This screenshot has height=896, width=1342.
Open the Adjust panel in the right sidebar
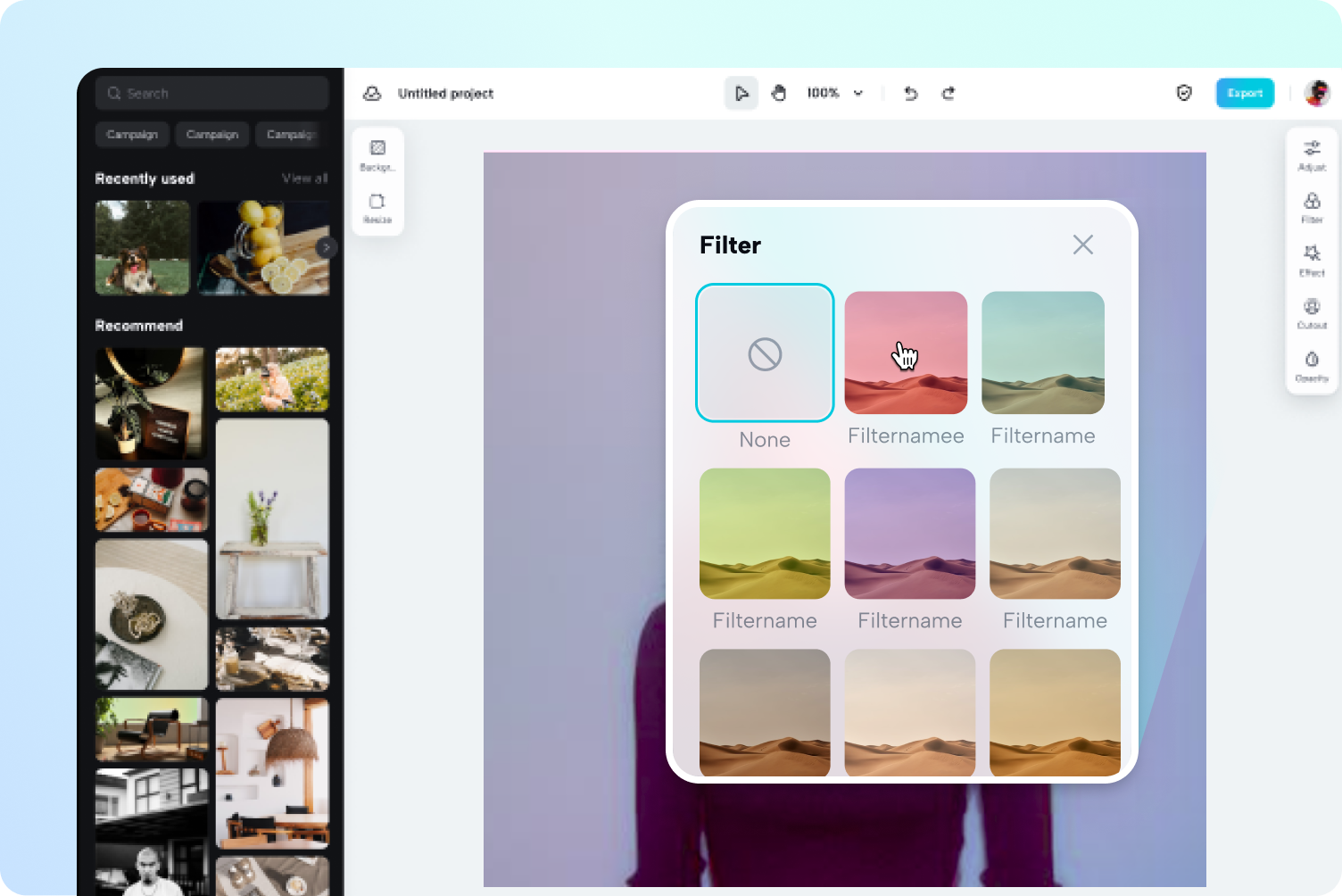(x=1312, y=153)
